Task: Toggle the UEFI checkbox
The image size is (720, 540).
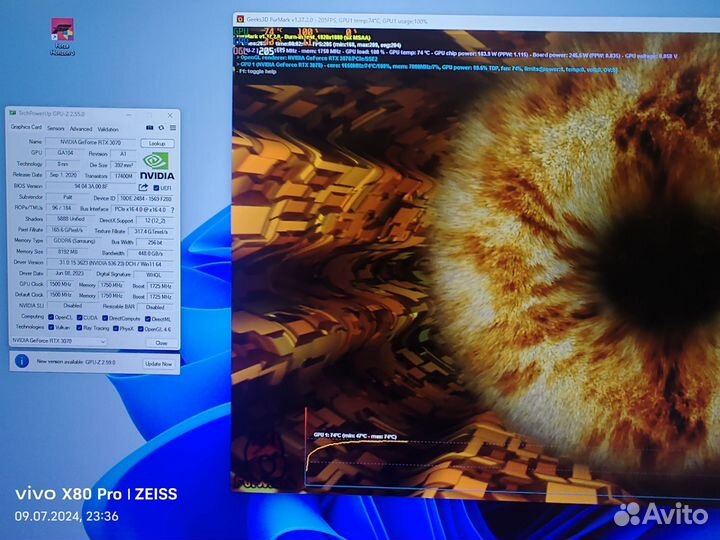Action: click(x=156, y=188)
